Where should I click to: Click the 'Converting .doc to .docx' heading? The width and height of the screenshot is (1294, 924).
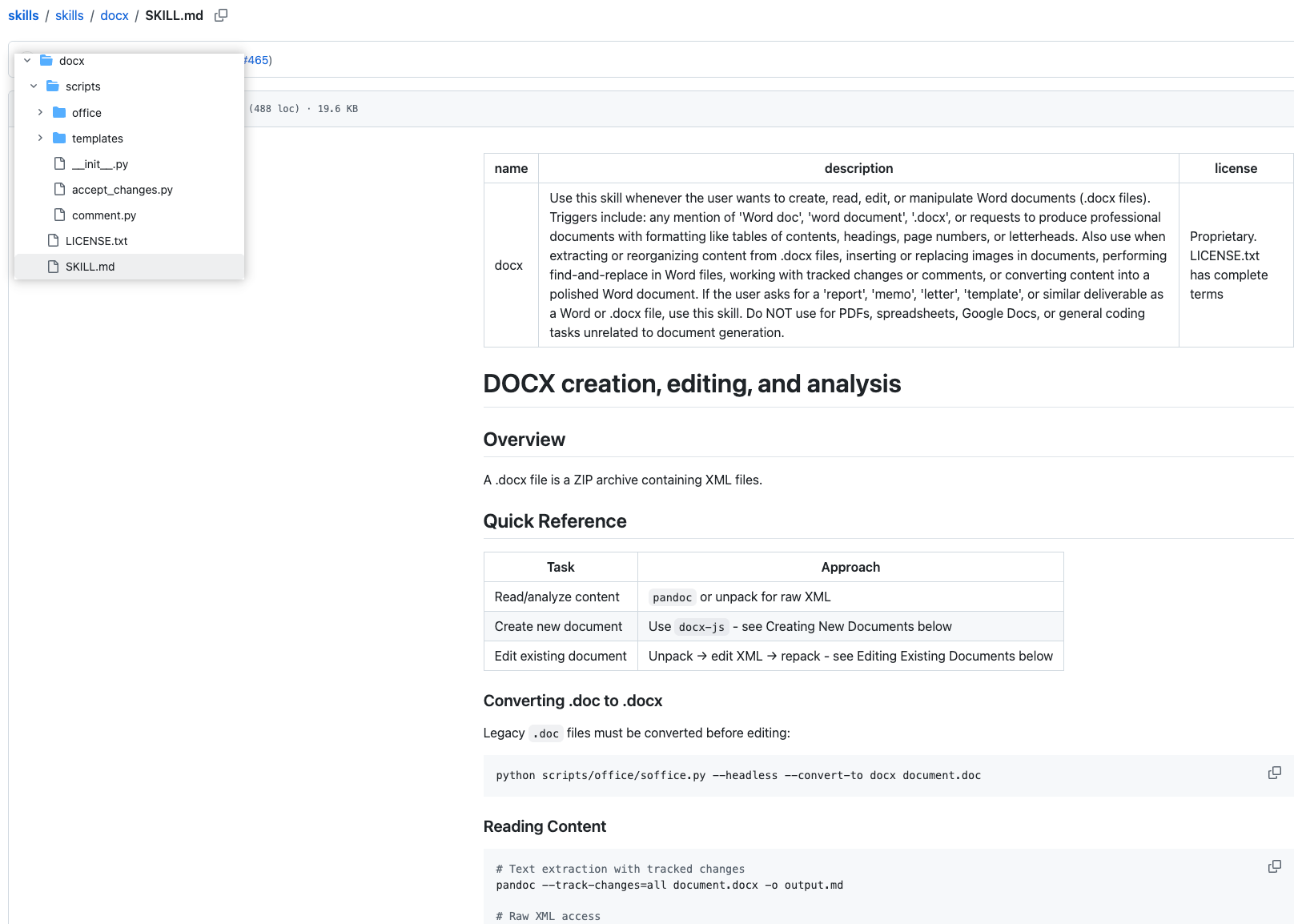pos(573,701)
